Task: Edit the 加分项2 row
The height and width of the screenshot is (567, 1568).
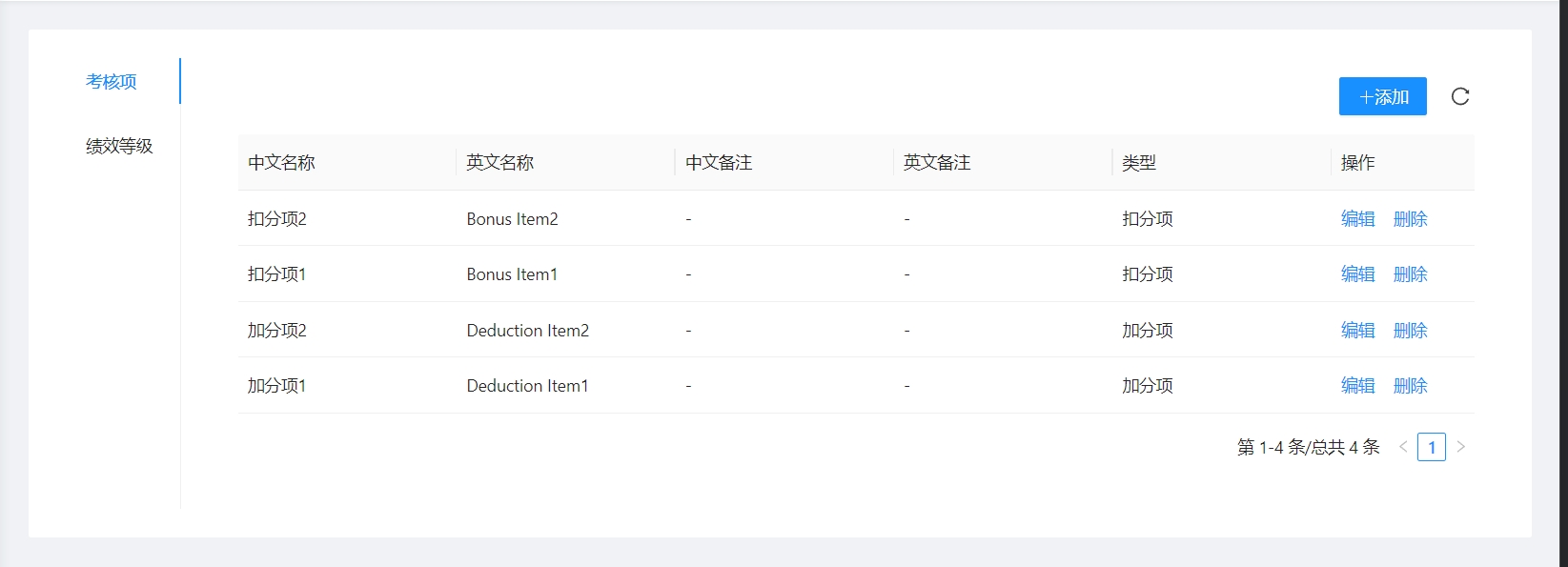Action: click(1357, 331)
